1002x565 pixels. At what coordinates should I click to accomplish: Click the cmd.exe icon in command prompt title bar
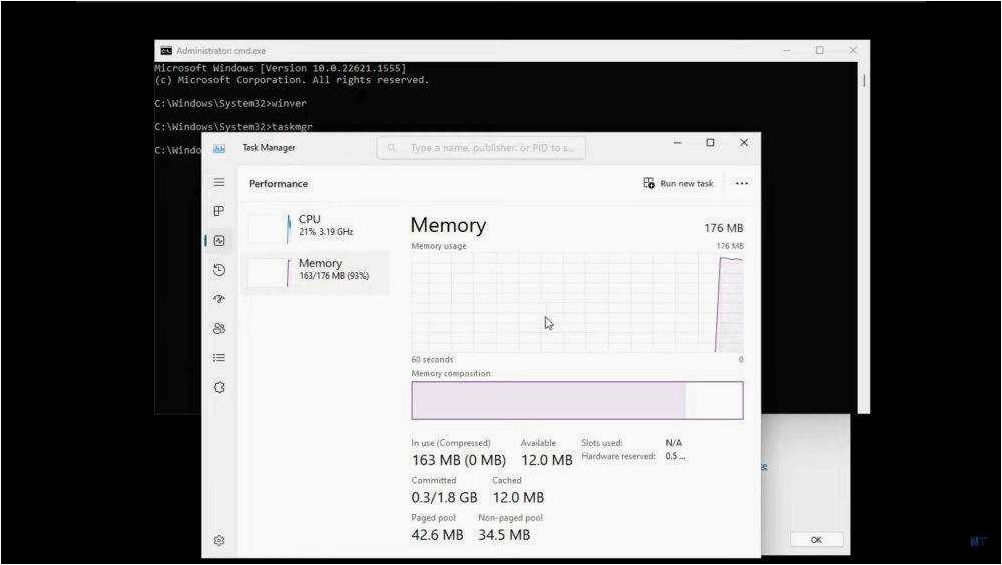[166, 50]
